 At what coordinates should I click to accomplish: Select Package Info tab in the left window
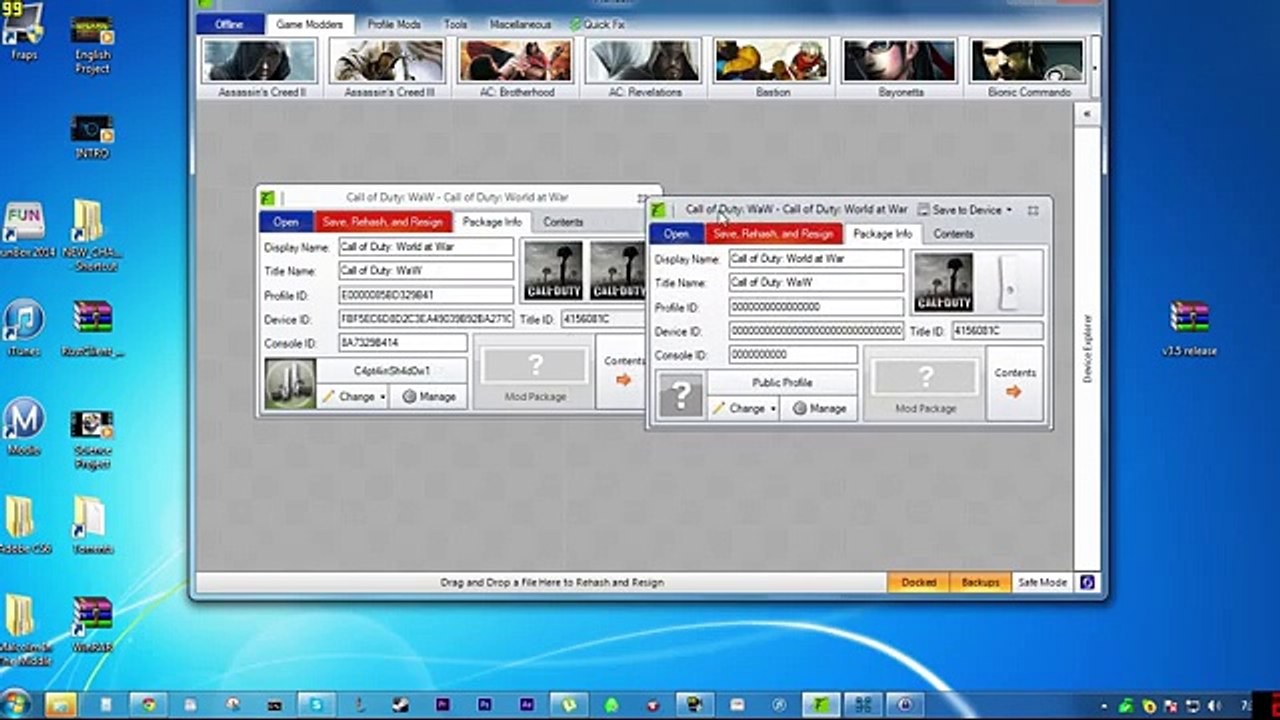[x=492, y=222]
